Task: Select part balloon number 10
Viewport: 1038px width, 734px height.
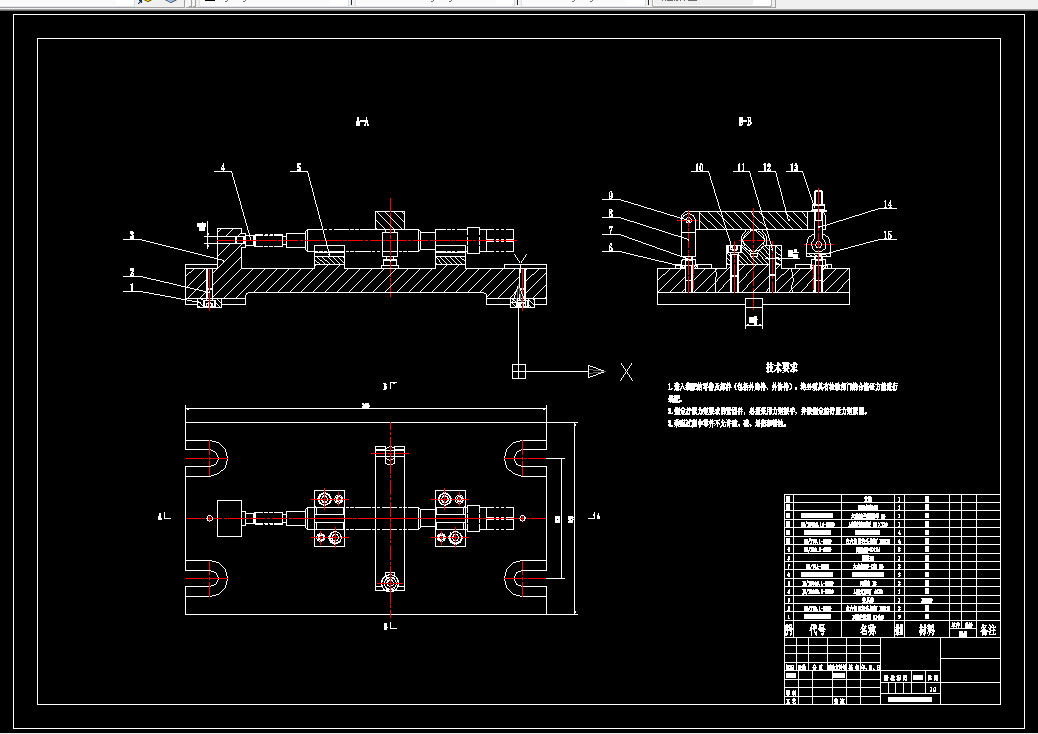Action: point(699,167)
